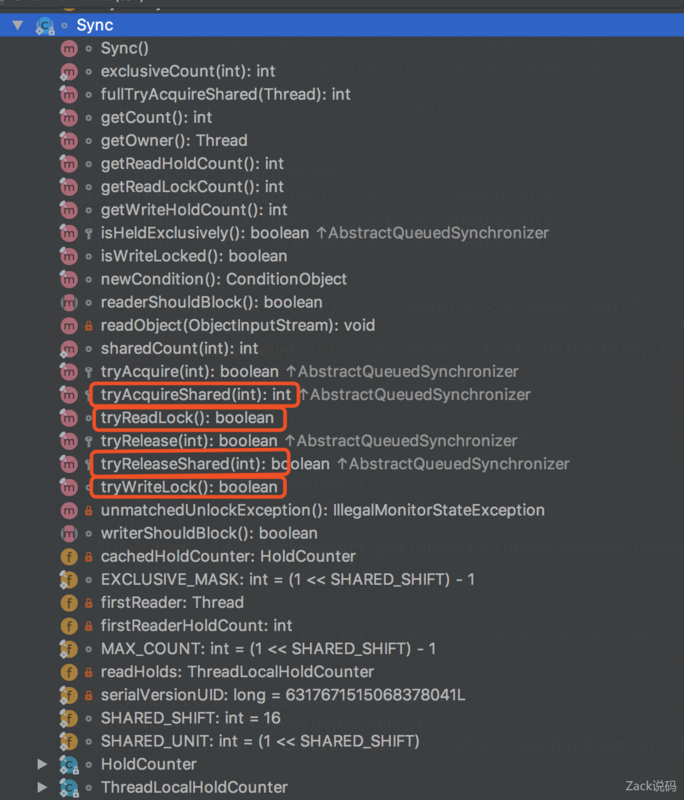Select writerShouldBlock(): boolean method

coord(209,534)
